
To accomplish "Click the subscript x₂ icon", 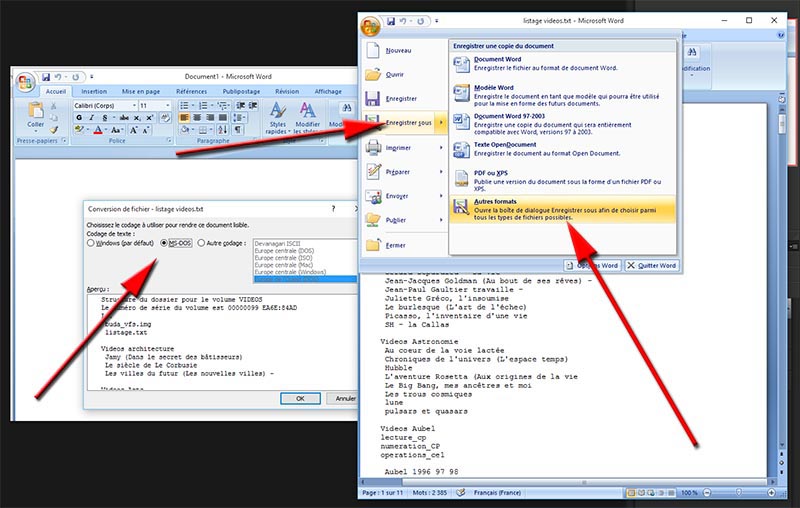I will click(x=137, y=118).
